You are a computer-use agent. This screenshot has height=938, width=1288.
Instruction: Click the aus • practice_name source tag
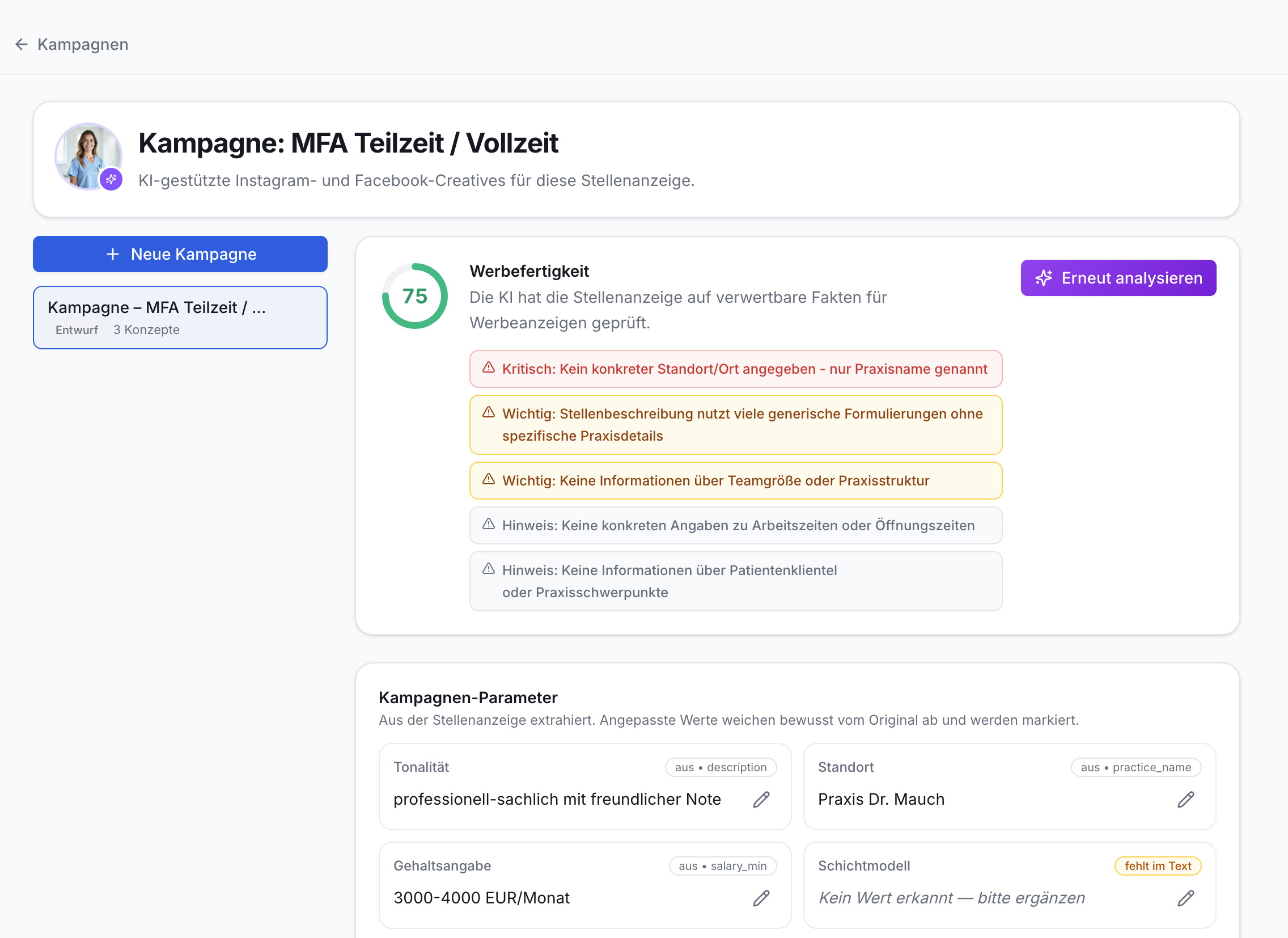tap(1136, 767)
